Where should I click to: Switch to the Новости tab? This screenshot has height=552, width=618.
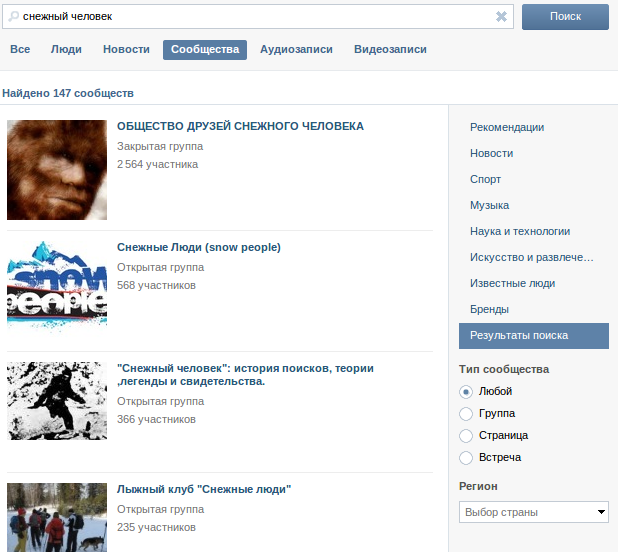(127, 49)
